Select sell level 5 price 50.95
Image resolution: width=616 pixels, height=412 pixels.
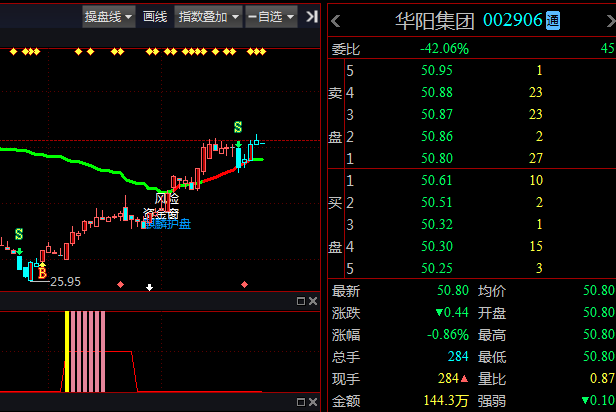(x=437, y=71)
